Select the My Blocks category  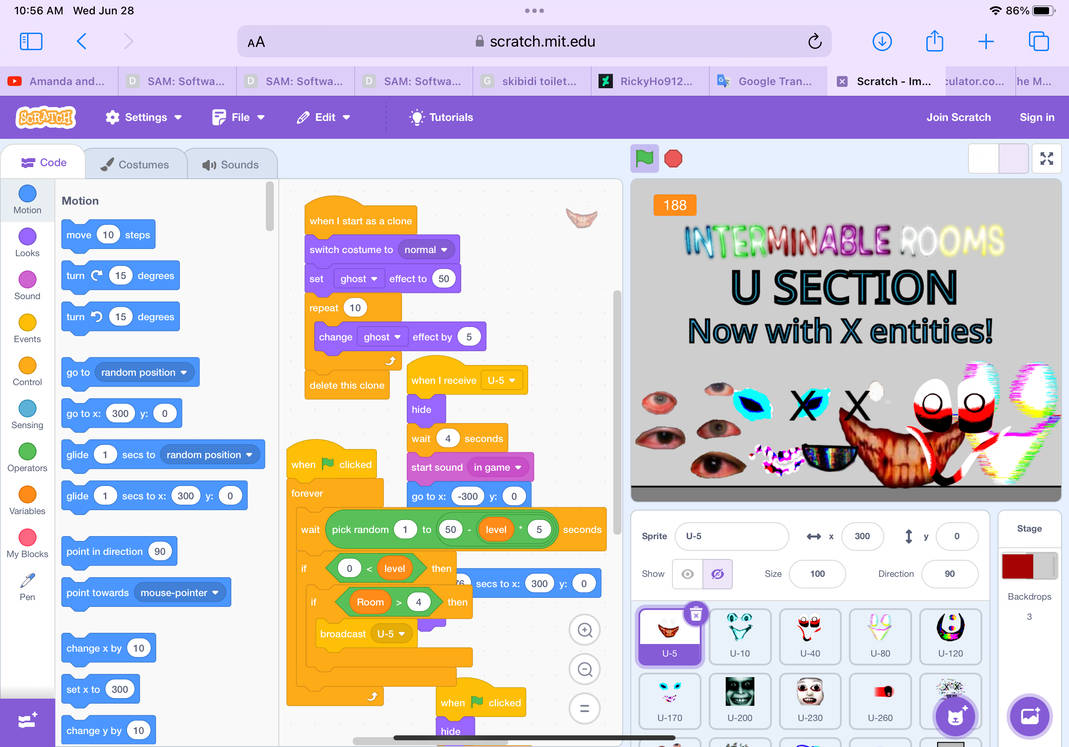(27, 543)
